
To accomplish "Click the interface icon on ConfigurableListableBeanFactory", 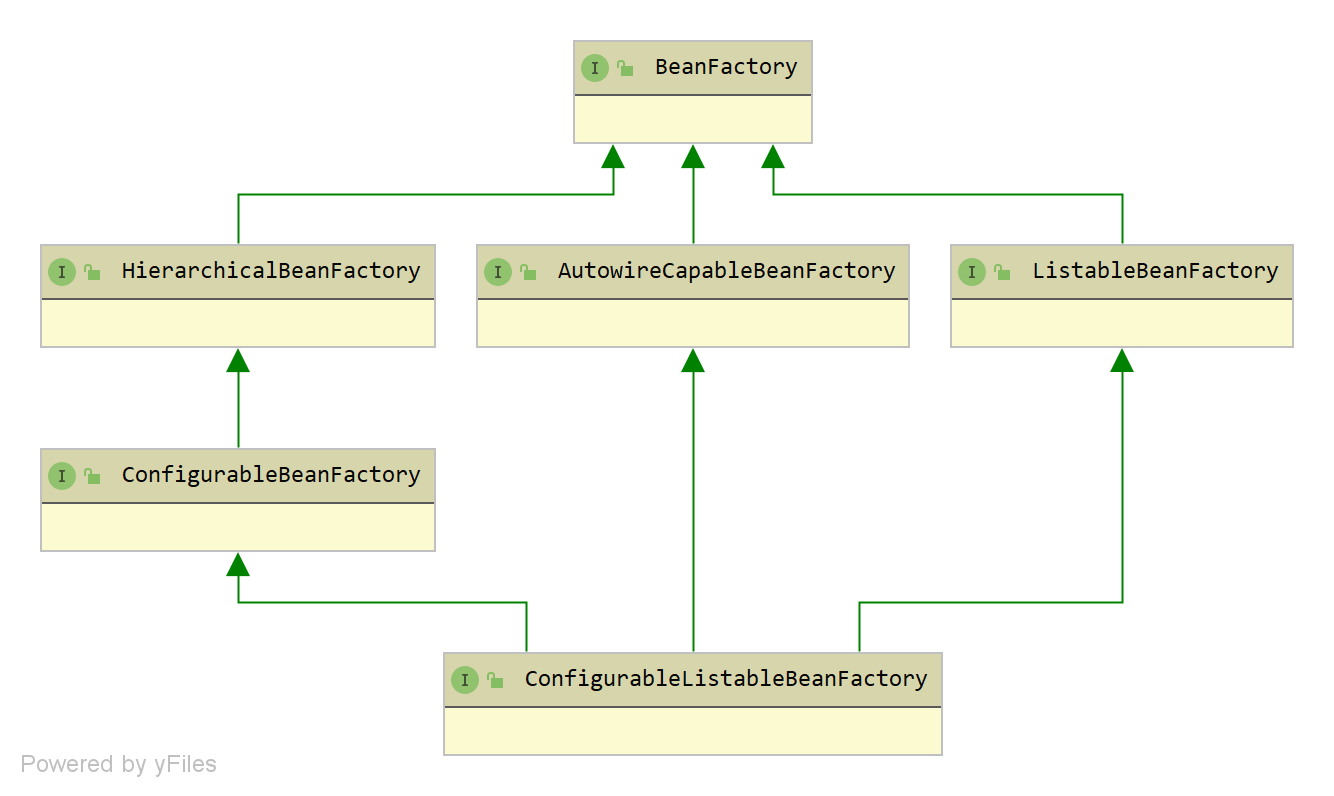I will pos(465,680).
